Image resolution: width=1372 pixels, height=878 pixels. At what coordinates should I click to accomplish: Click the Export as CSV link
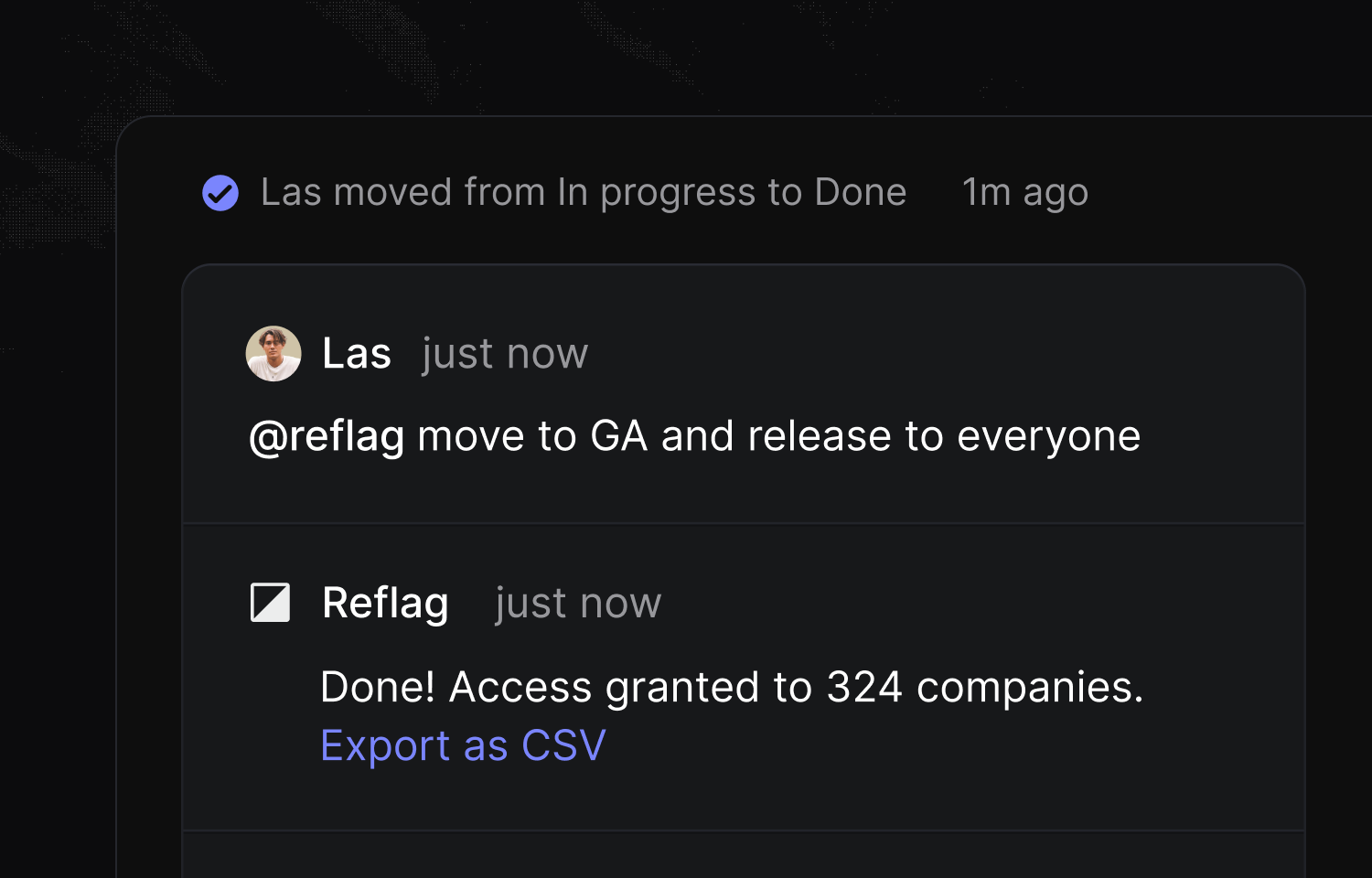point(463,744)
